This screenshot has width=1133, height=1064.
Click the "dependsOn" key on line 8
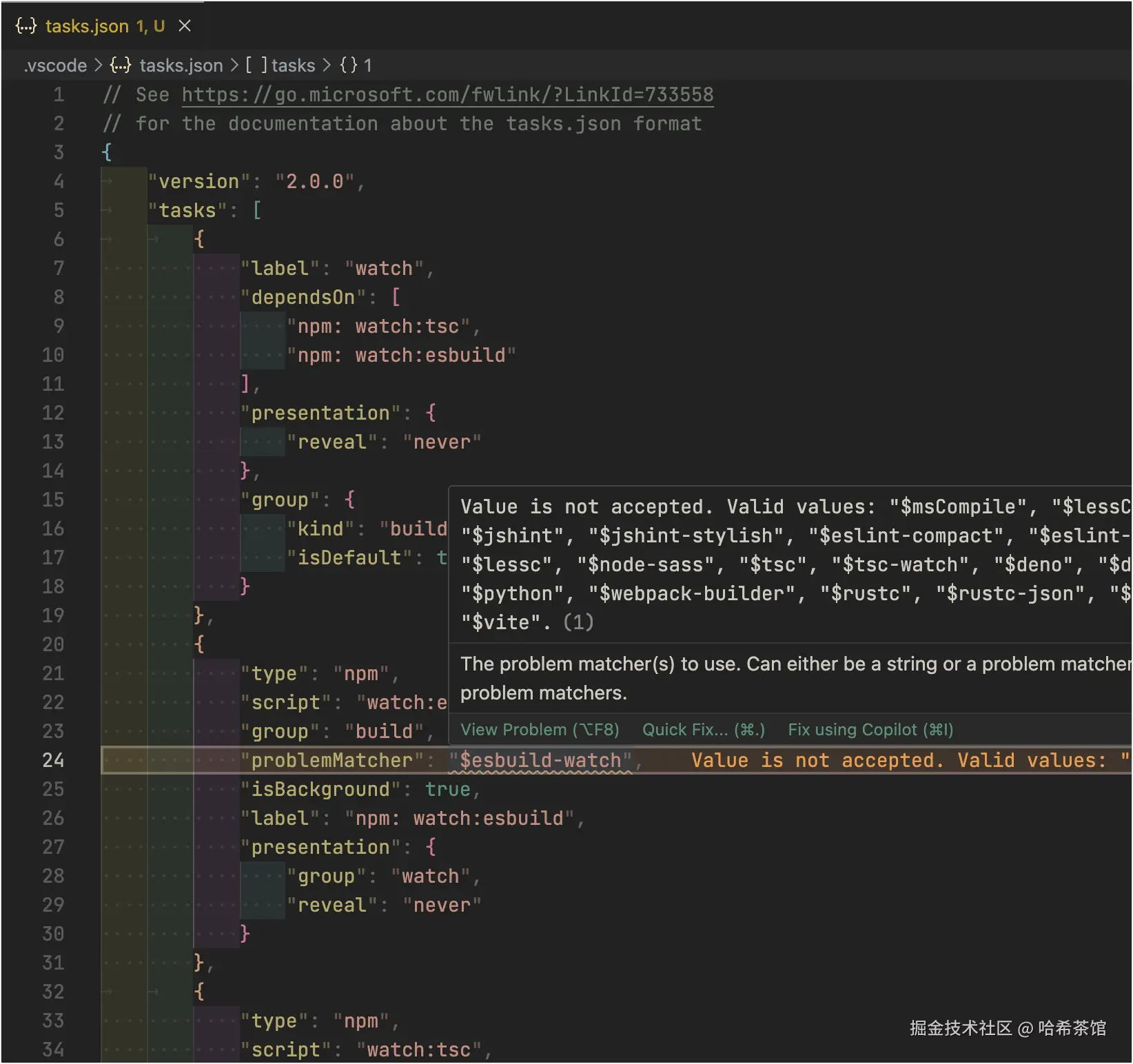pos(303,297)
